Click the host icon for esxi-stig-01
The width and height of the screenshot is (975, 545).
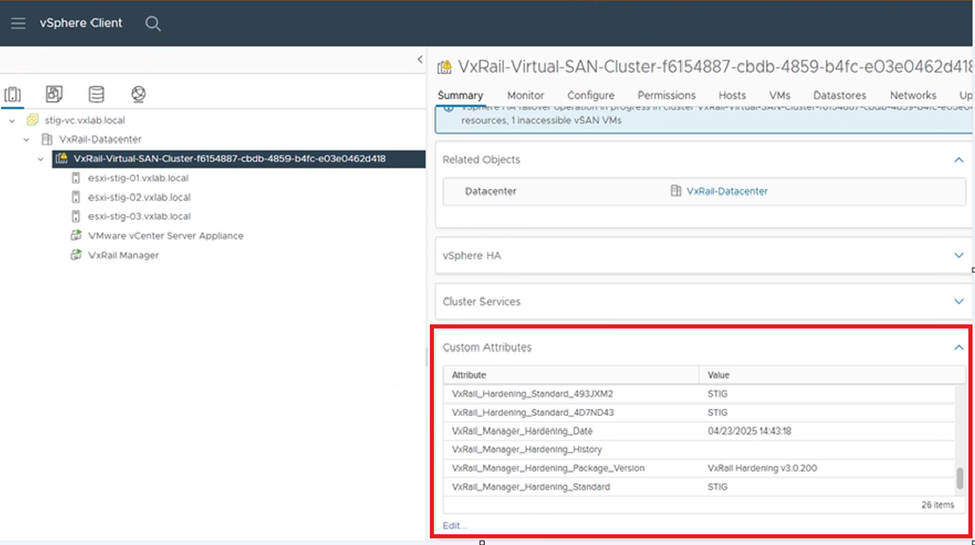point(76,178)
